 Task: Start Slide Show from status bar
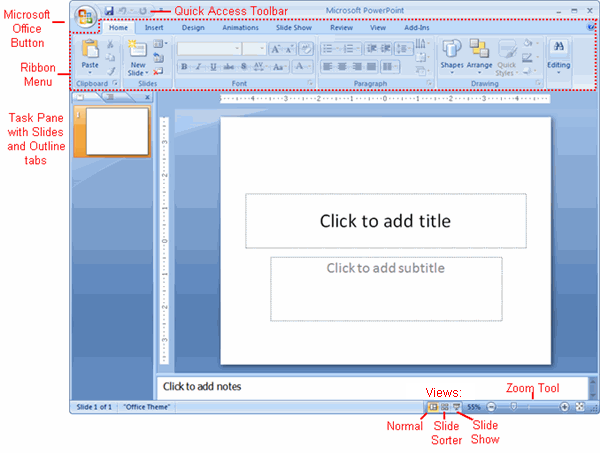tap(457, 408)
